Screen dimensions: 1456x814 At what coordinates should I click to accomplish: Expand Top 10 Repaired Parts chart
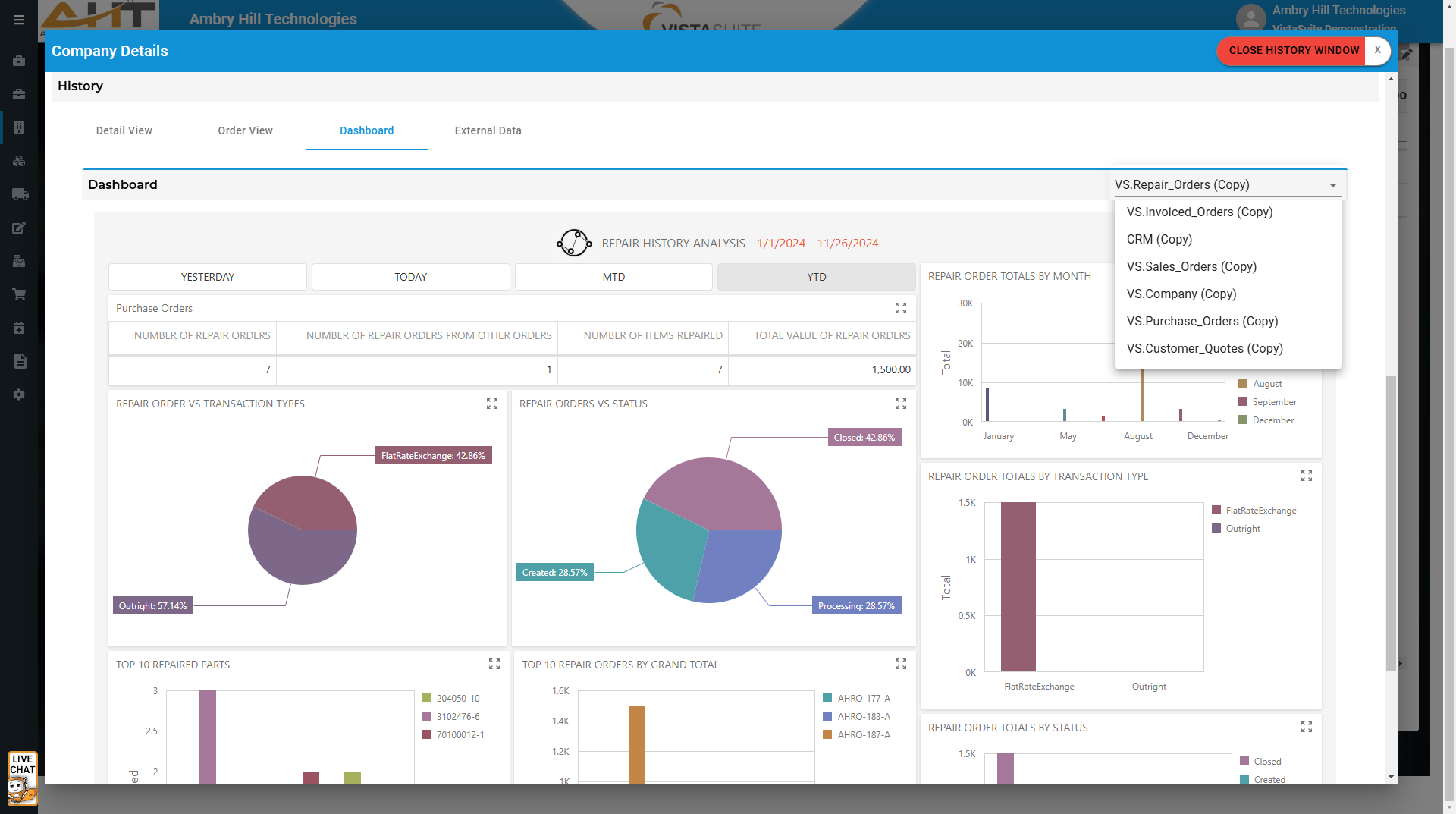(494, 664)
